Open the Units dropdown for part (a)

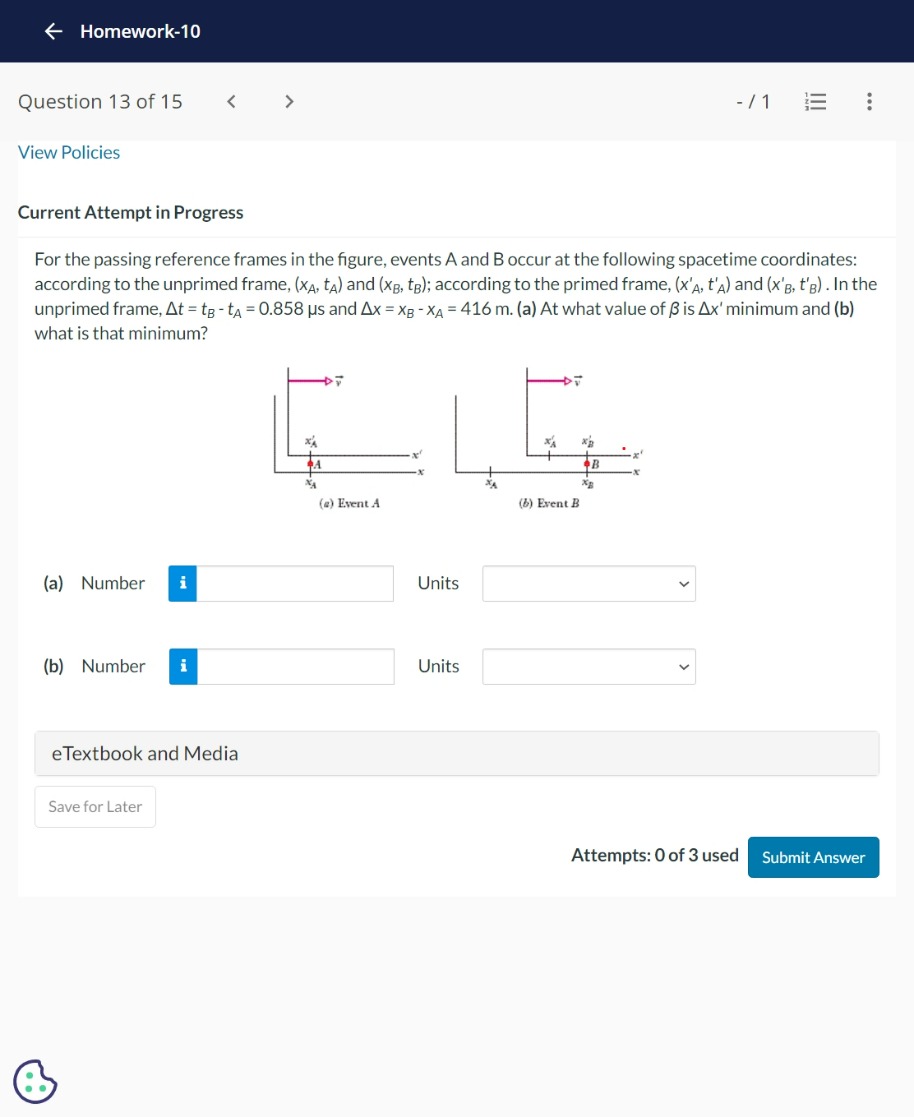coord(588,583)
